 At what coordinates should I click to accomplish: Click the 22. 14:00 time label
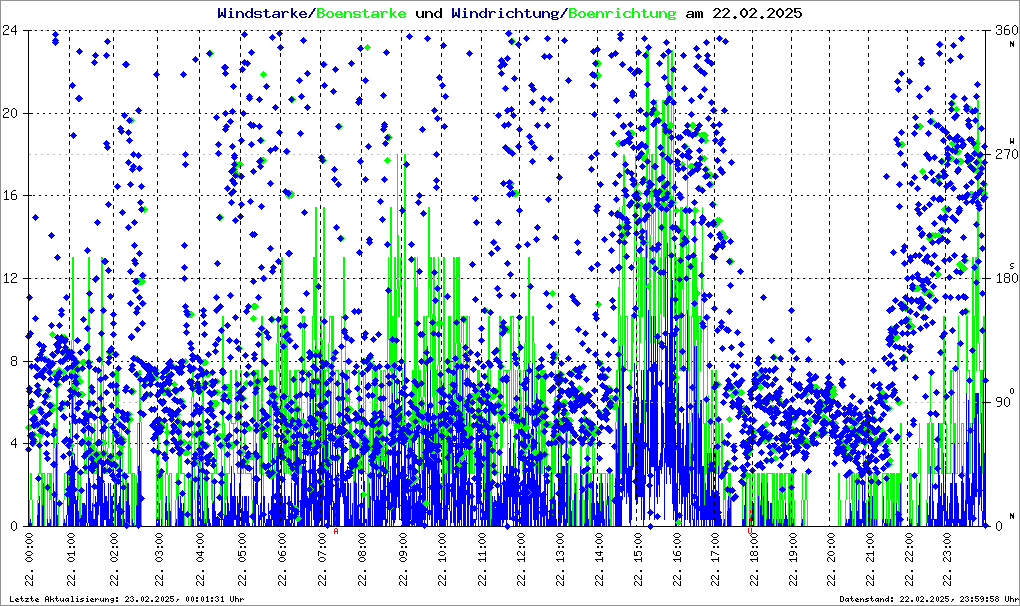click(x=598, y=559)
